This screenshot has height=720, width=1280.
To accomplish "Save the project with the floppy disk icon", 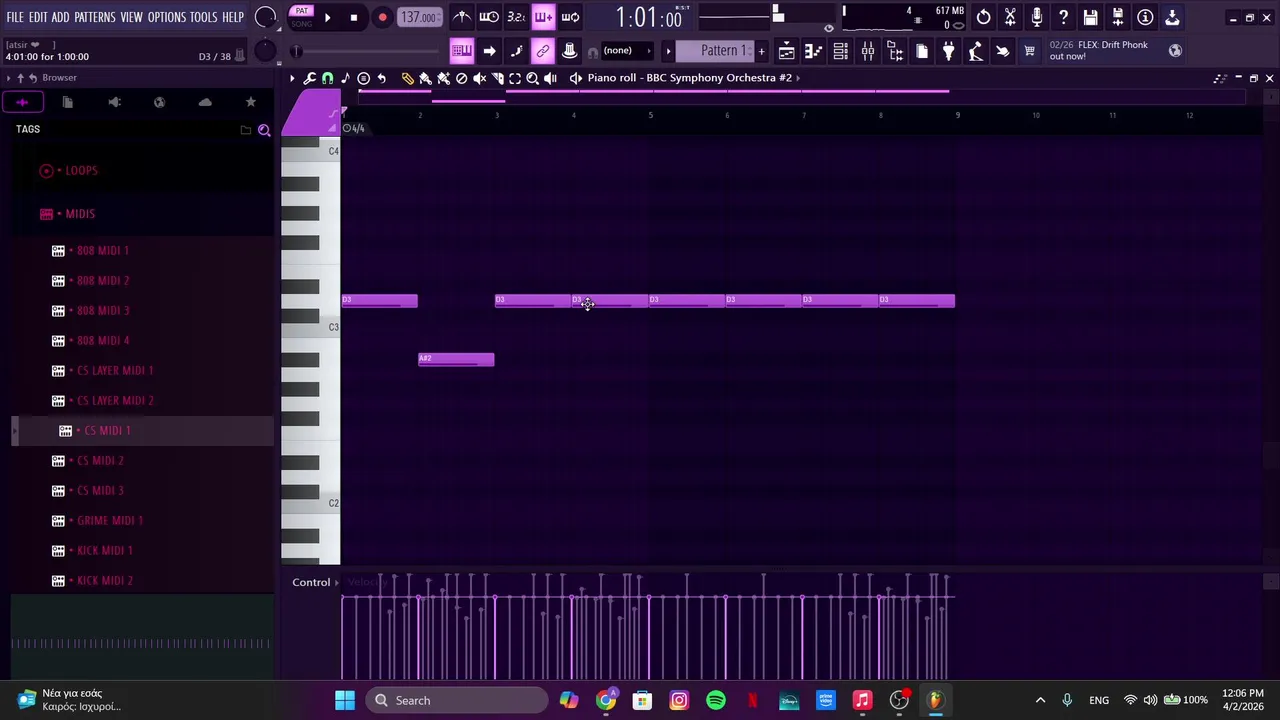I will [x=1091, y=17].
